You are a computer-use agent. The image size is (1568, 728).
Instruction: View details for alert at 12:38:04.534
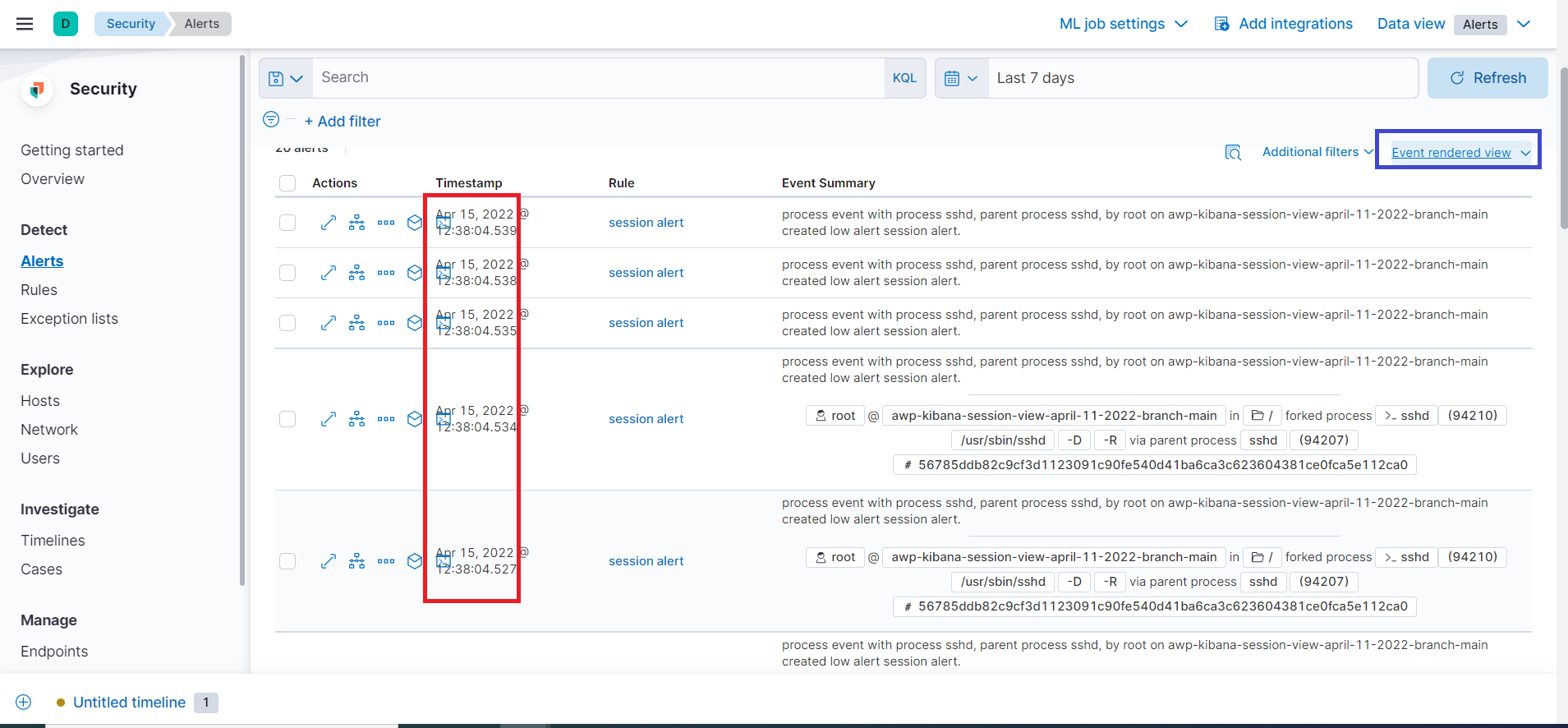pyautogui.click(x=329, y=419)
